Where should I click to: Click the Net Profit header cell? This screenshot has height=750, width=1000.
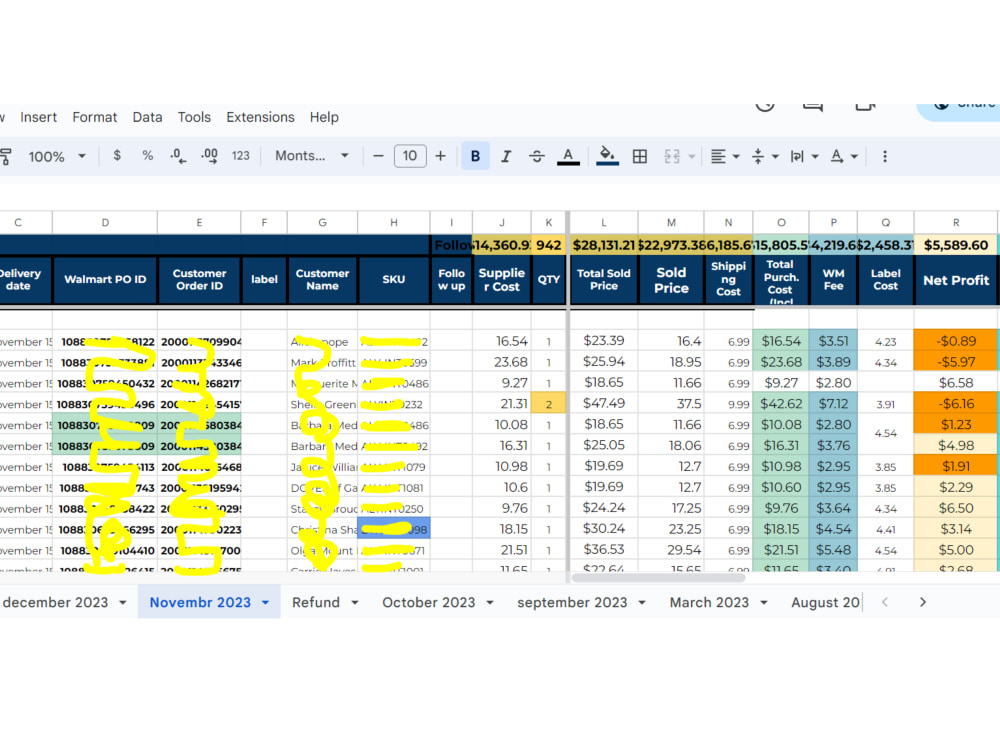(x=955, y=280)
